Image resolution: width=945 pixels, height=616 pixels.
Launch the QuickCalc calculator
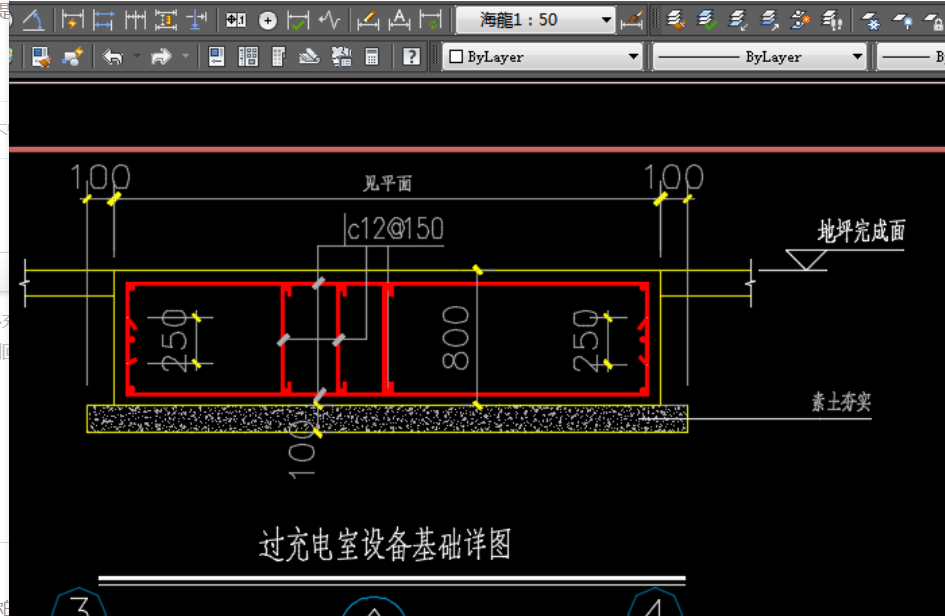click(x=372, y=57)
